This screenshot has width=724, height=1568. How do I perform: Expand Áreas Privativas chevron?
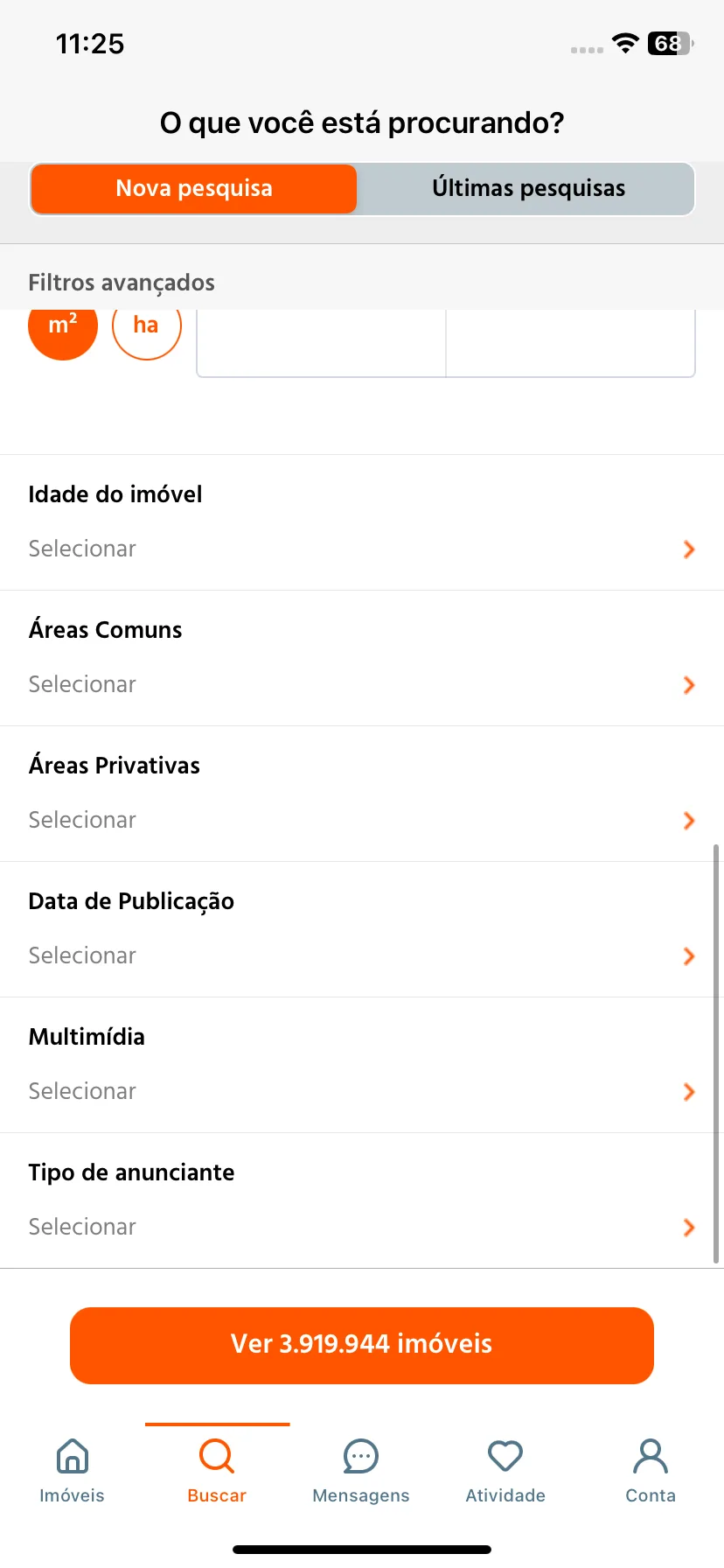coord(689,821)
